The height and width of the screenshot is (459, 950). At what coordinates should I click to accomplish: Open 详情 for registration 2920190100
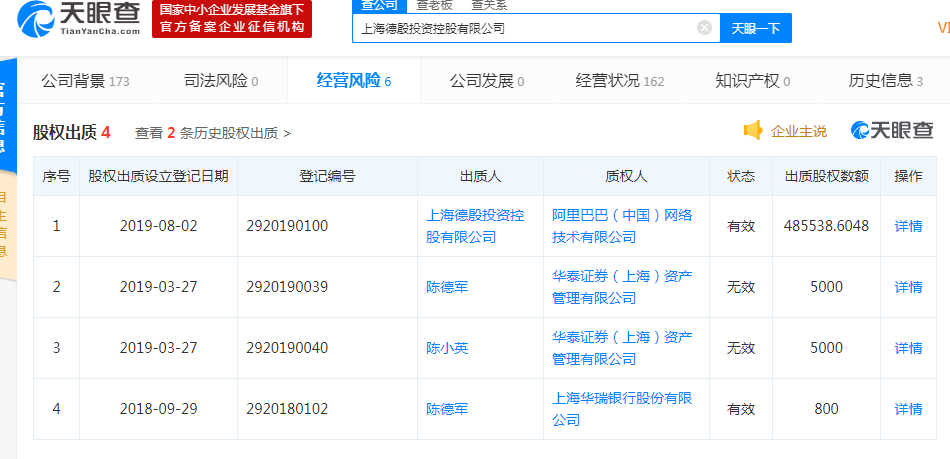point(908,226)
